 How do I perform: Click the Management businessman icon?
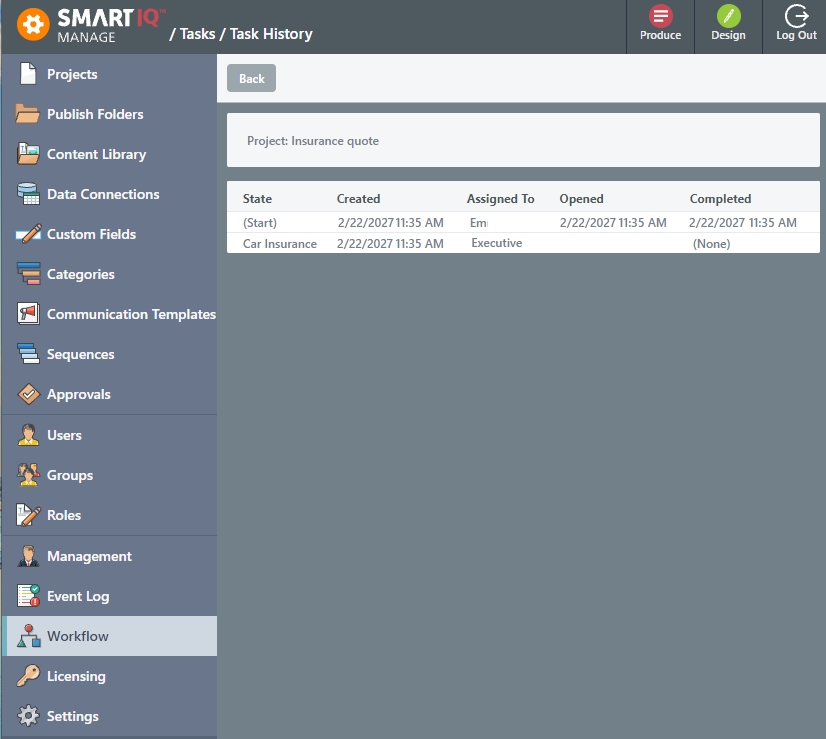pyautogui.click(x=28, y=556)
